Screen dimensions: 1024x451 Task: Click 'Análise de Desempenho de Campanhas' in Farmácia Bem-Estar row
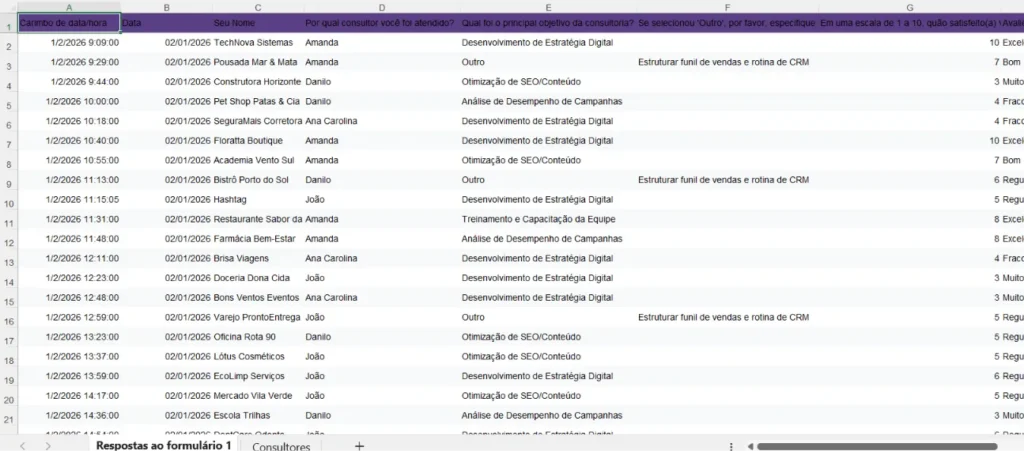(541, 238)
